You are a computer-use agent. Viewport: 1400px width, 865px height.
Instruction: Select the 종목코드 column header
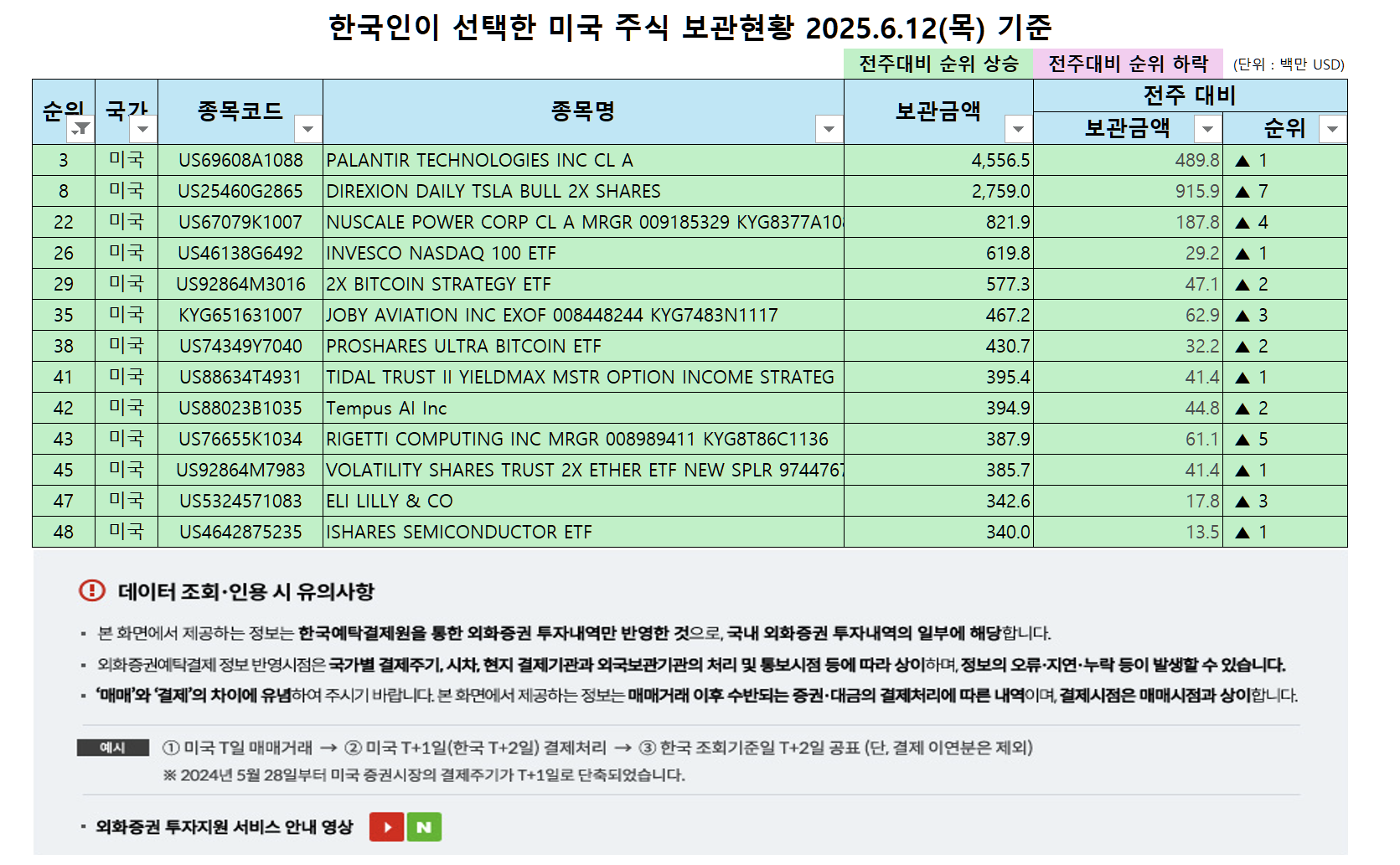(x=240, y=109)
